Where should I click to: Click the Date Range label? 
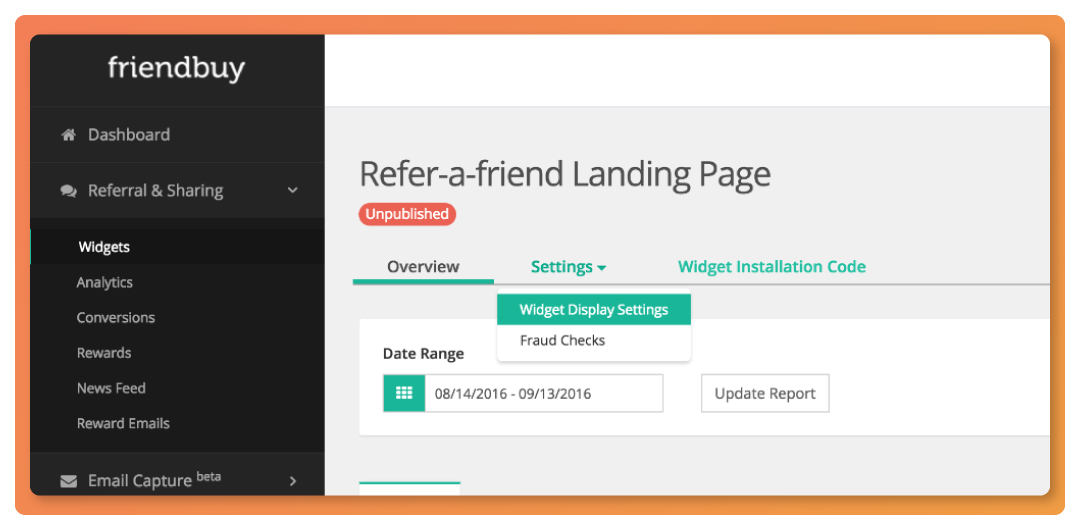point(423,354)
